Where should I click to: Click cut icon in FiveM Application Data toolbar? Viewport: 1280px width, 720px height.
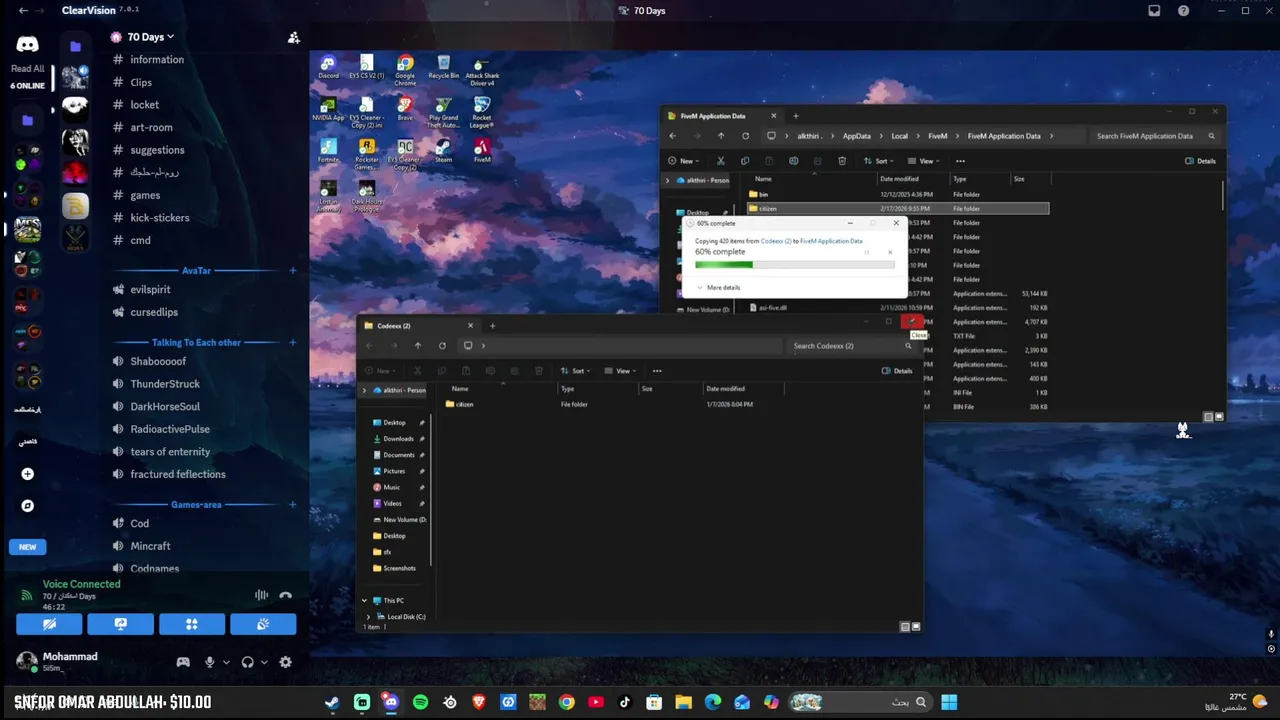pos(720,161)
